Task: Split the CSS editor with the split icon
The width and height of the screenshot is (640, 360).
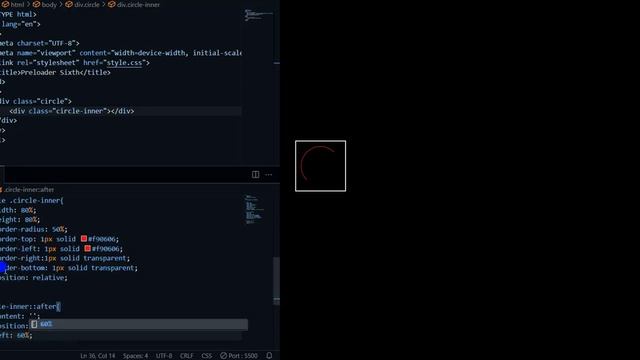Action: tap(256, 175)
